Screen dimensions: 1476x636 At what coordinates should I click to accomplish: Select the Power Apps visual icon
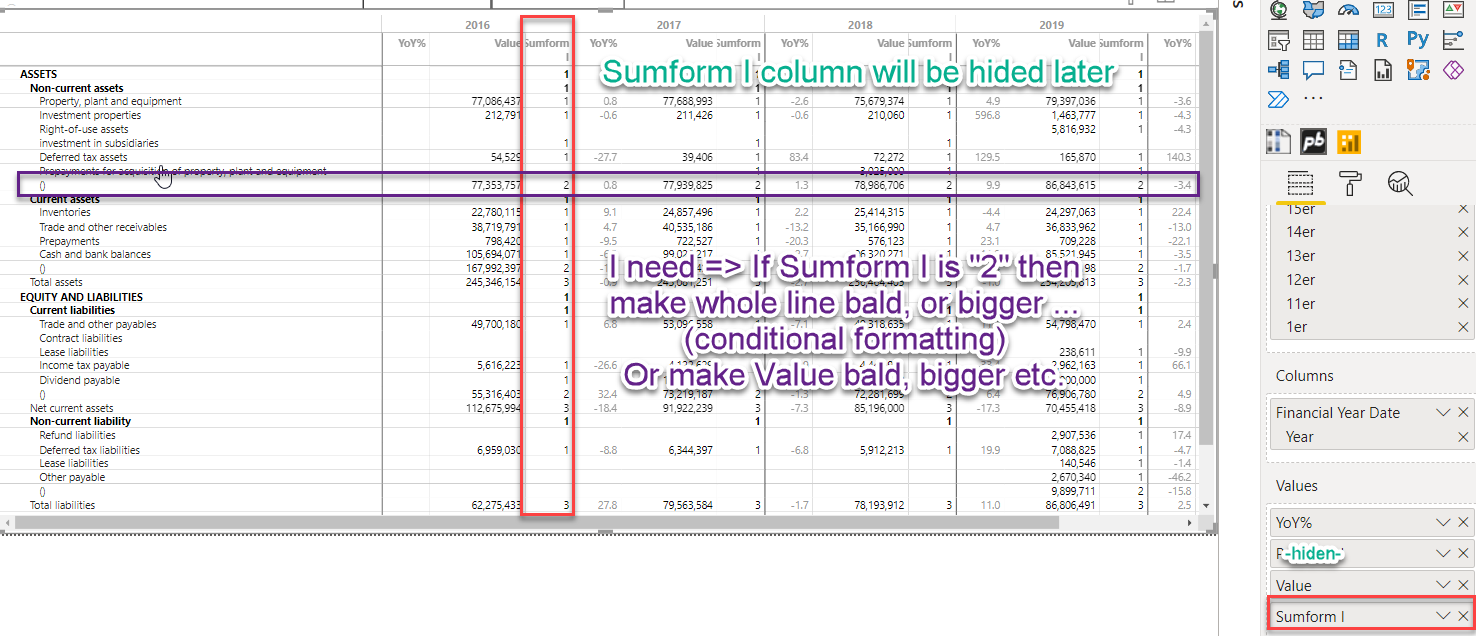tap(1453, 70)
